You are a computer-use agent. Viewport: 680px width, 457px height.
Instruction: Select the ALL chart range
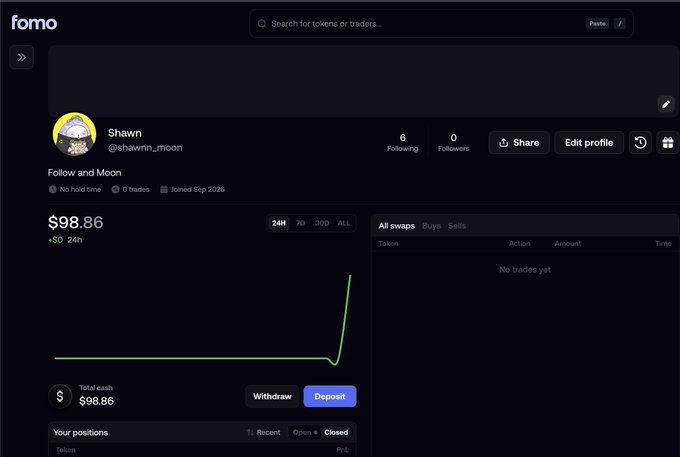[344, 223]
